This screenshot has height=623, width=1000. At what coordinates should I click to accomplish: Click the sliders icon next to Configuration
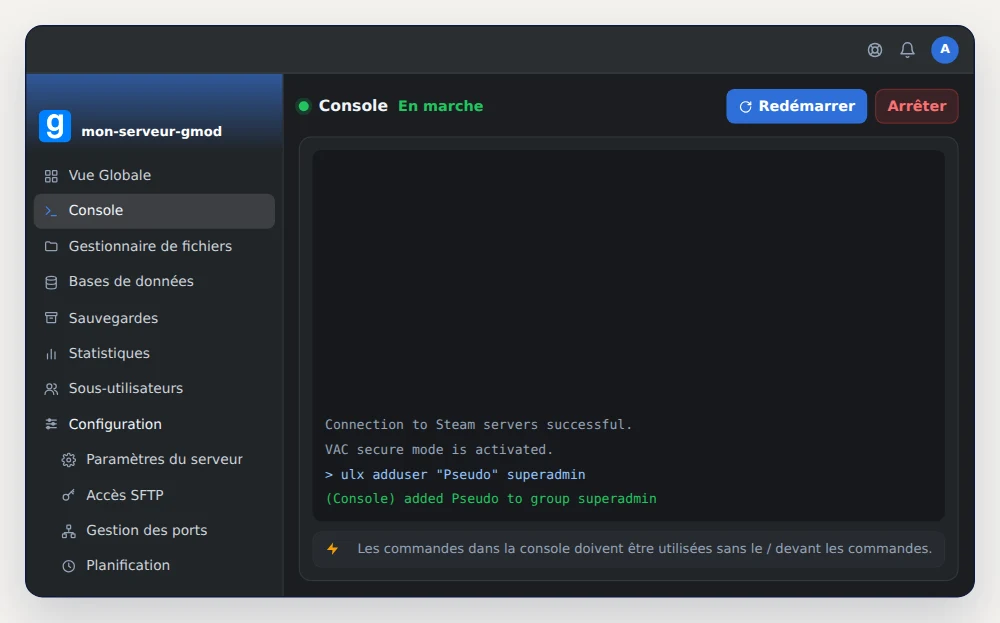pyautogui.click(x=51, y=424)
